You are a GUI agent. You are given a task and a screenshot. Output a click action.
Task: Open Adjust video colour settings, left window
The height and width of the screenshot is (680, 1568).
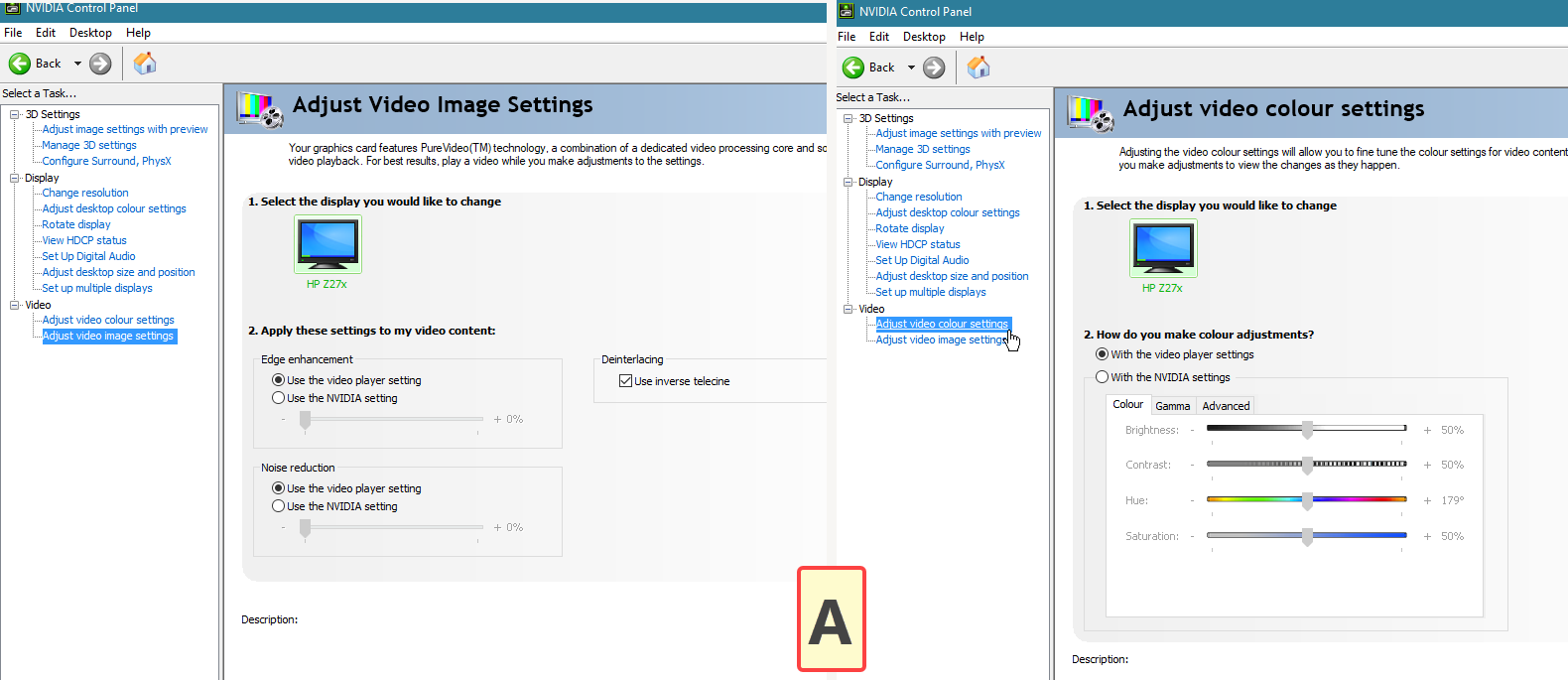click(108, 320)
